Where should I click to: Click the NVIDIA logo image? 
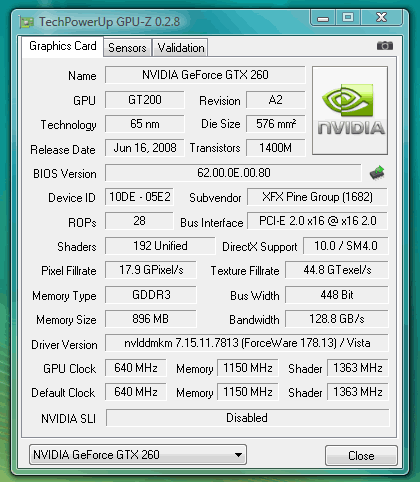(350, 110)
